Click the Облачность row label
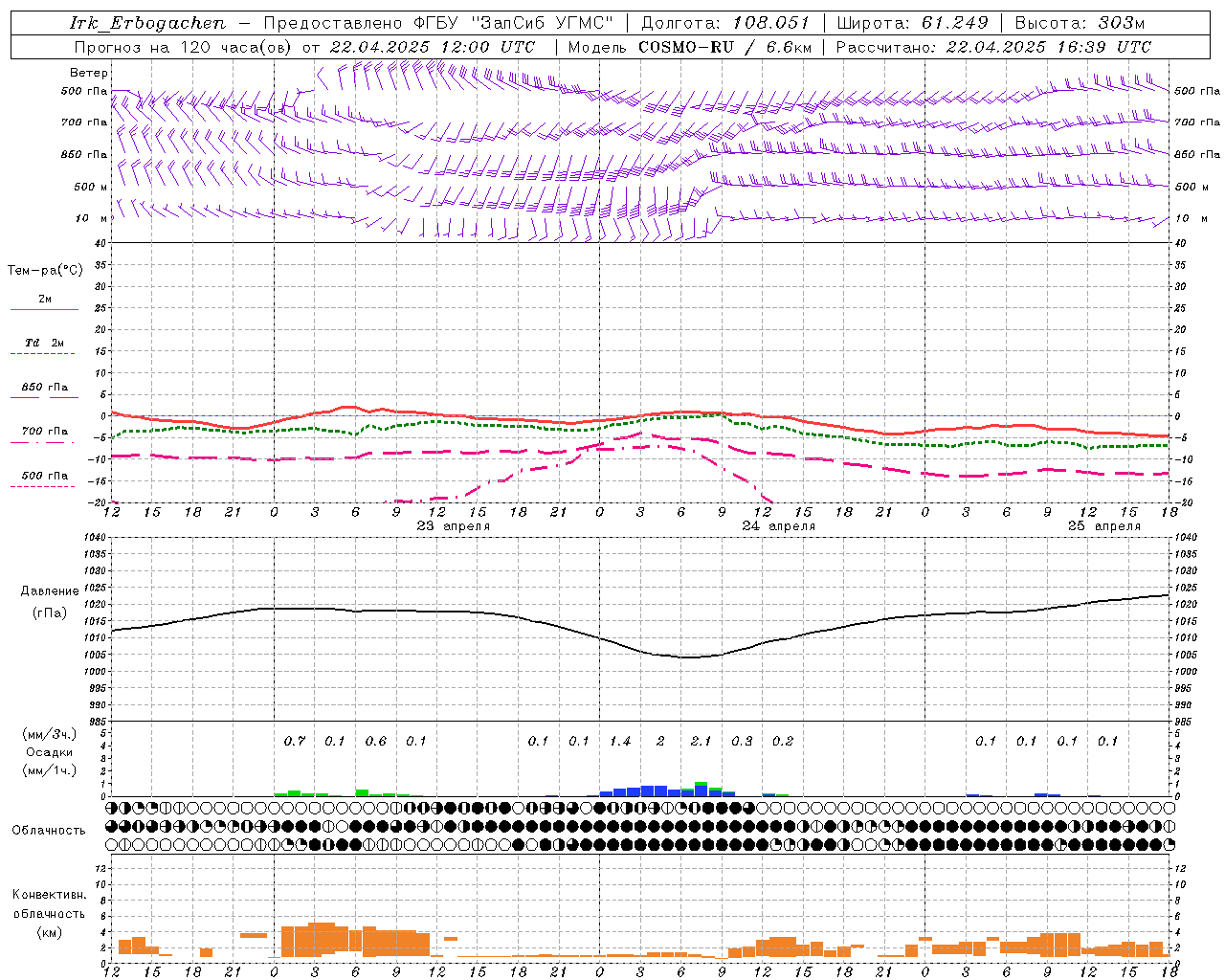The image size is (1225, 980). pyautogui.click(x=49, y=831)
